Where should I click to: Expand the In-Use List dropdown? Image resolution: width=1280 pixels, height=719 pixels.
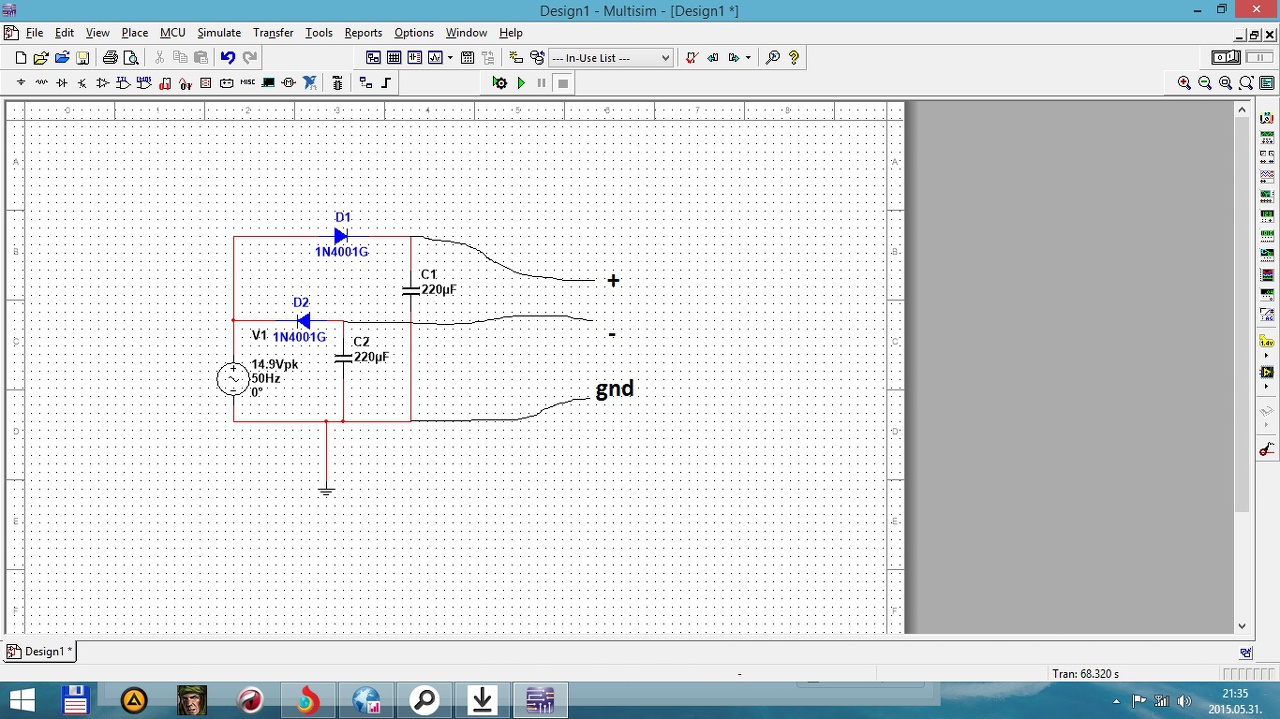(x=665, y=58)
